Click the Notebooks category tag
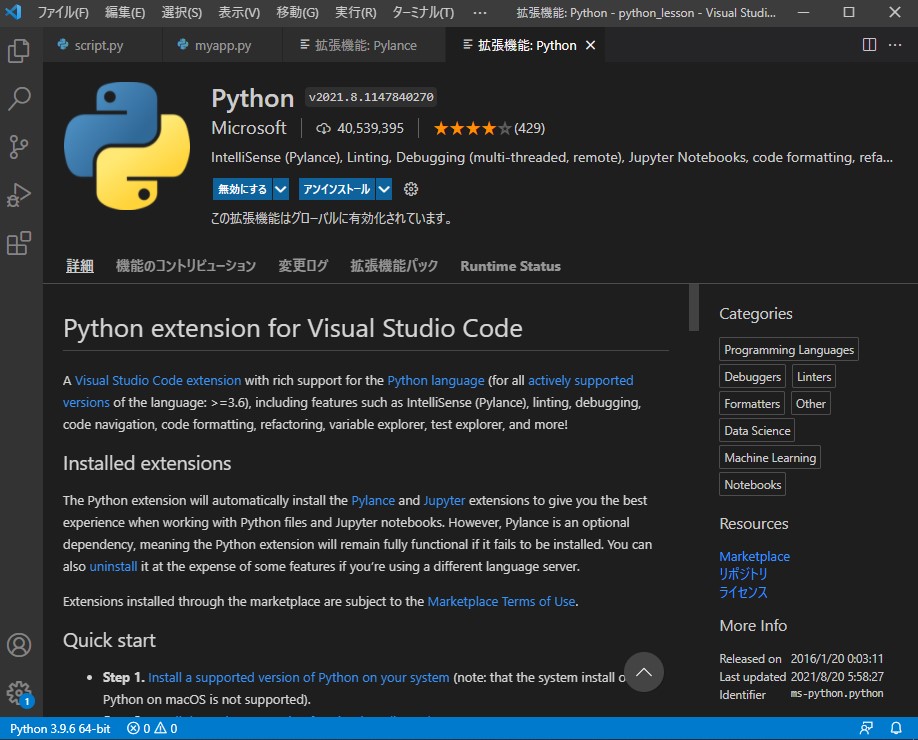 click(x=752, y=484)
